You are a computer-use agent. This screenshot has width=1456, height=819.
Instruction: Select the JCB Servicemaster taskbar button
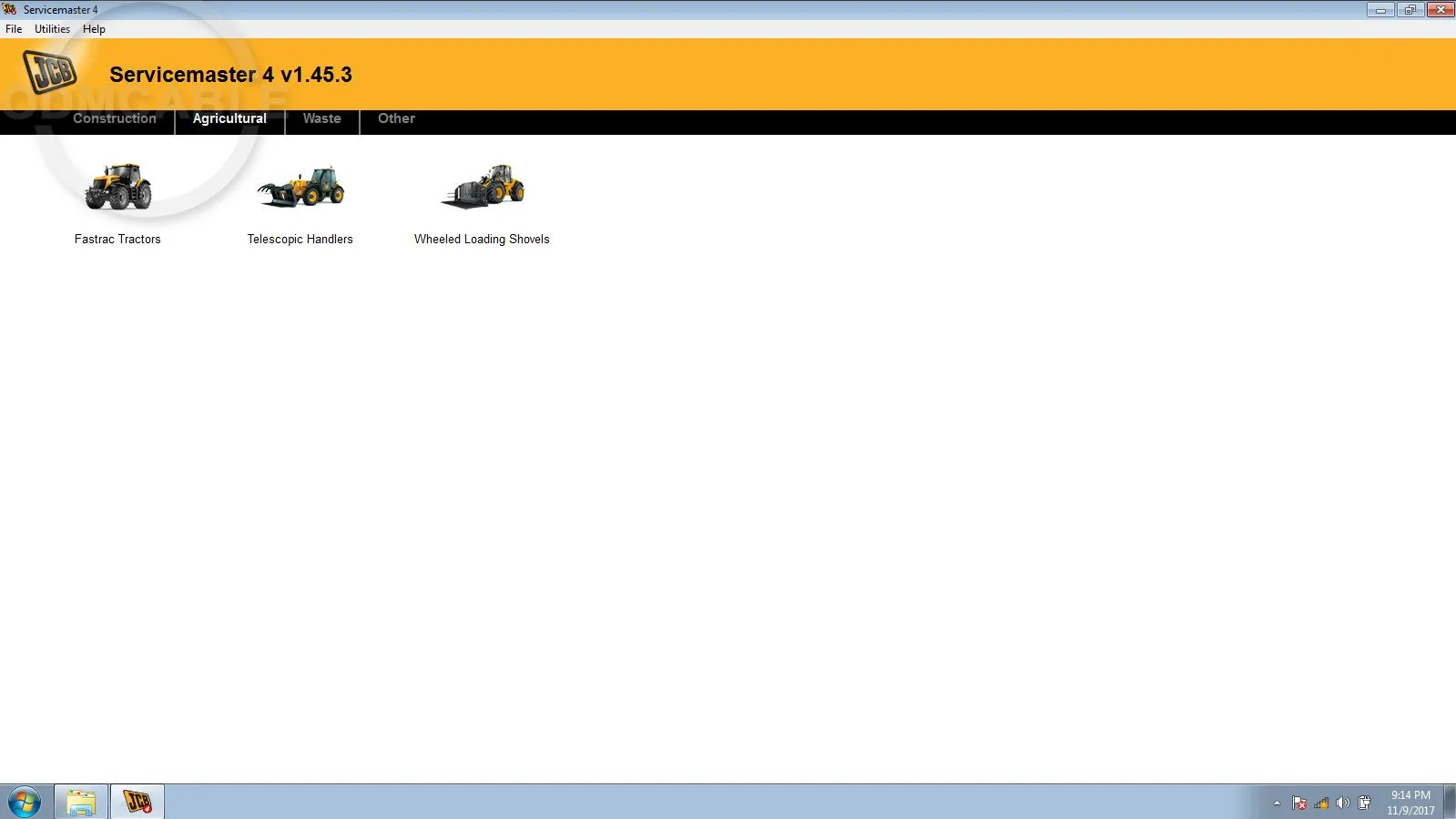coord(137,802)
